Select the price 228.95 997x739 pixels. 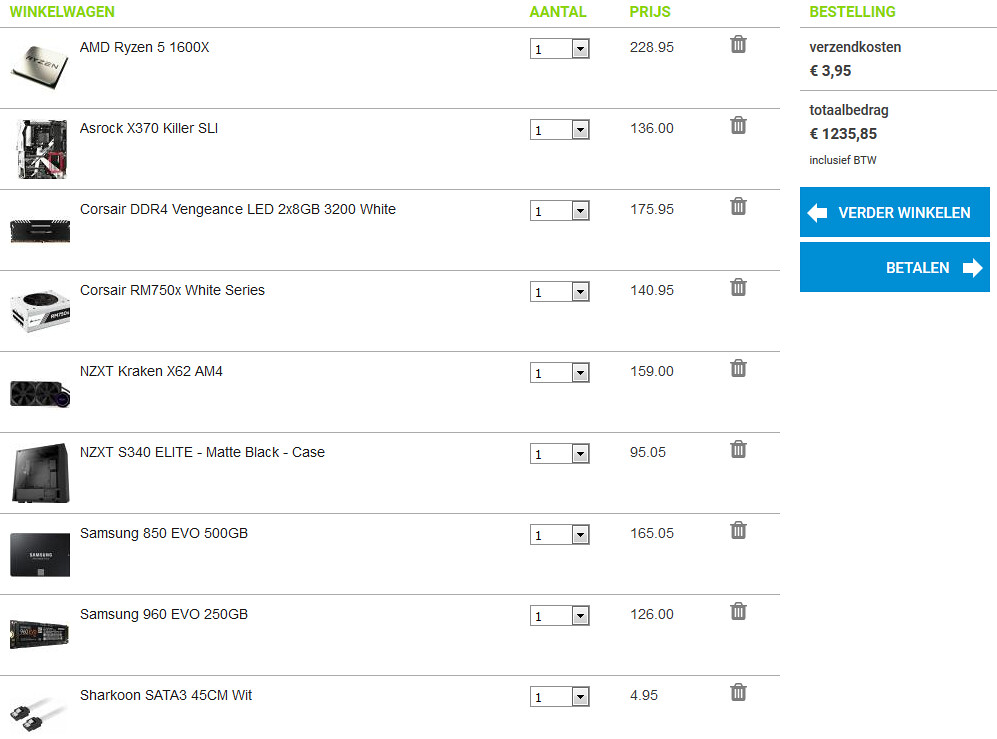tap(652, 47)
